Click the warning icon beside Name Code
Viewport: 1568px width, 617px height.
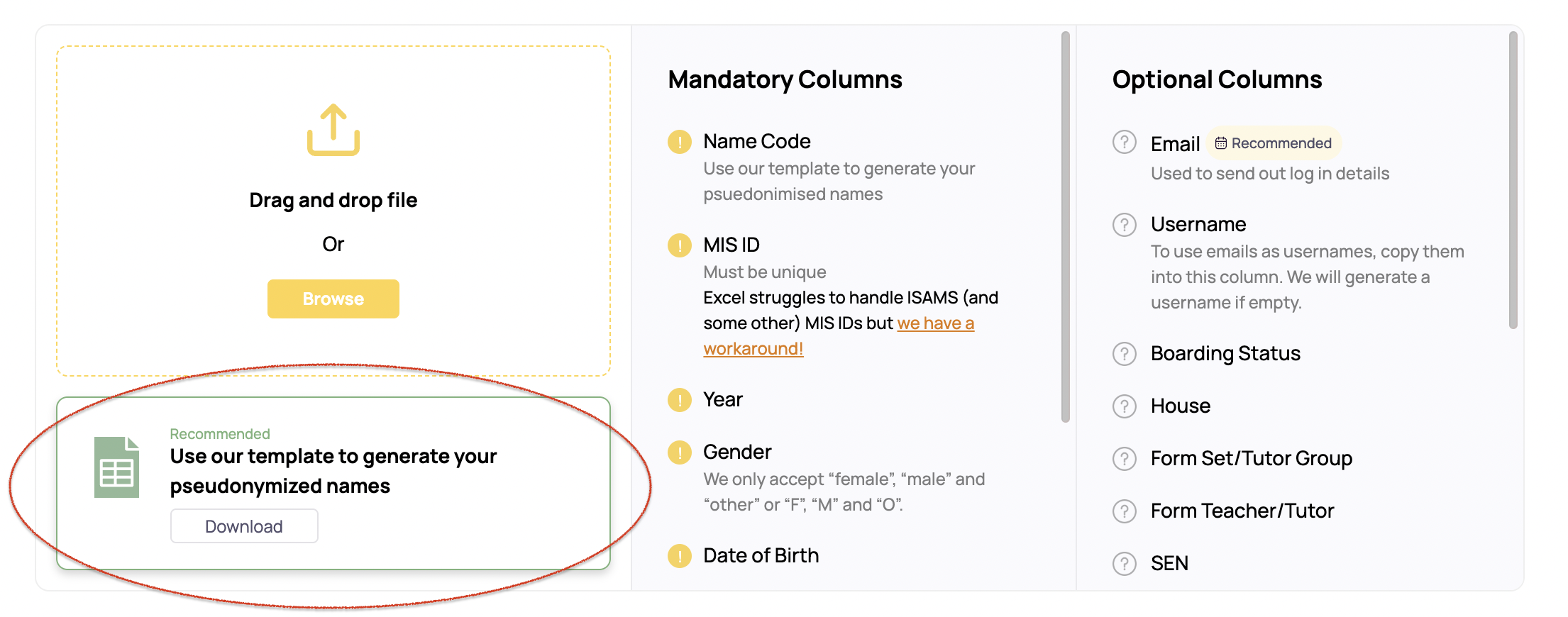tap(679, 142)
